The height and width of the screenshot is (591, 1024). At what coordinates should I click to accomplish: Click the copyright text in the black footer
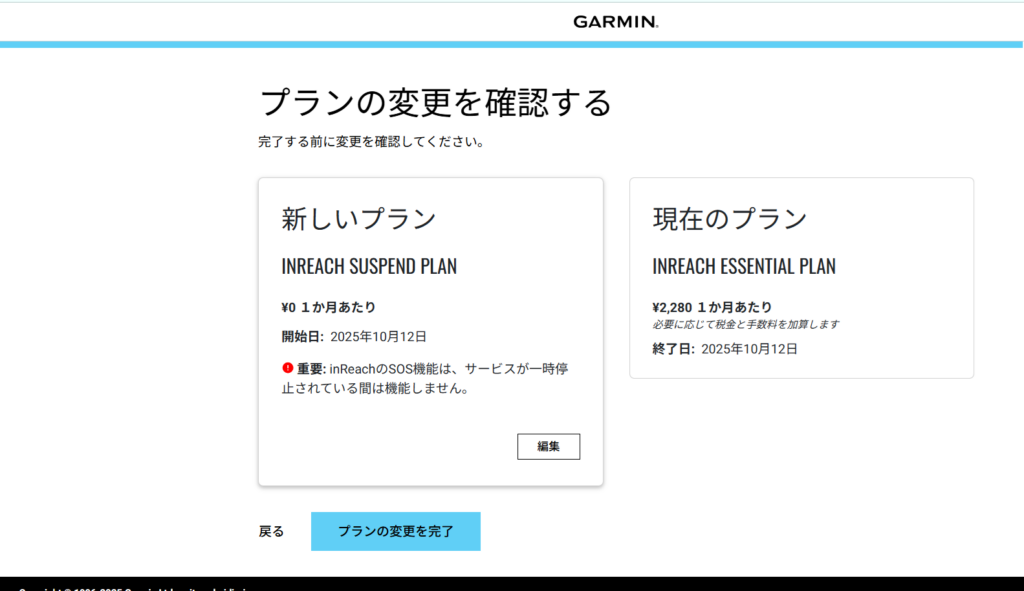[130, 587]
